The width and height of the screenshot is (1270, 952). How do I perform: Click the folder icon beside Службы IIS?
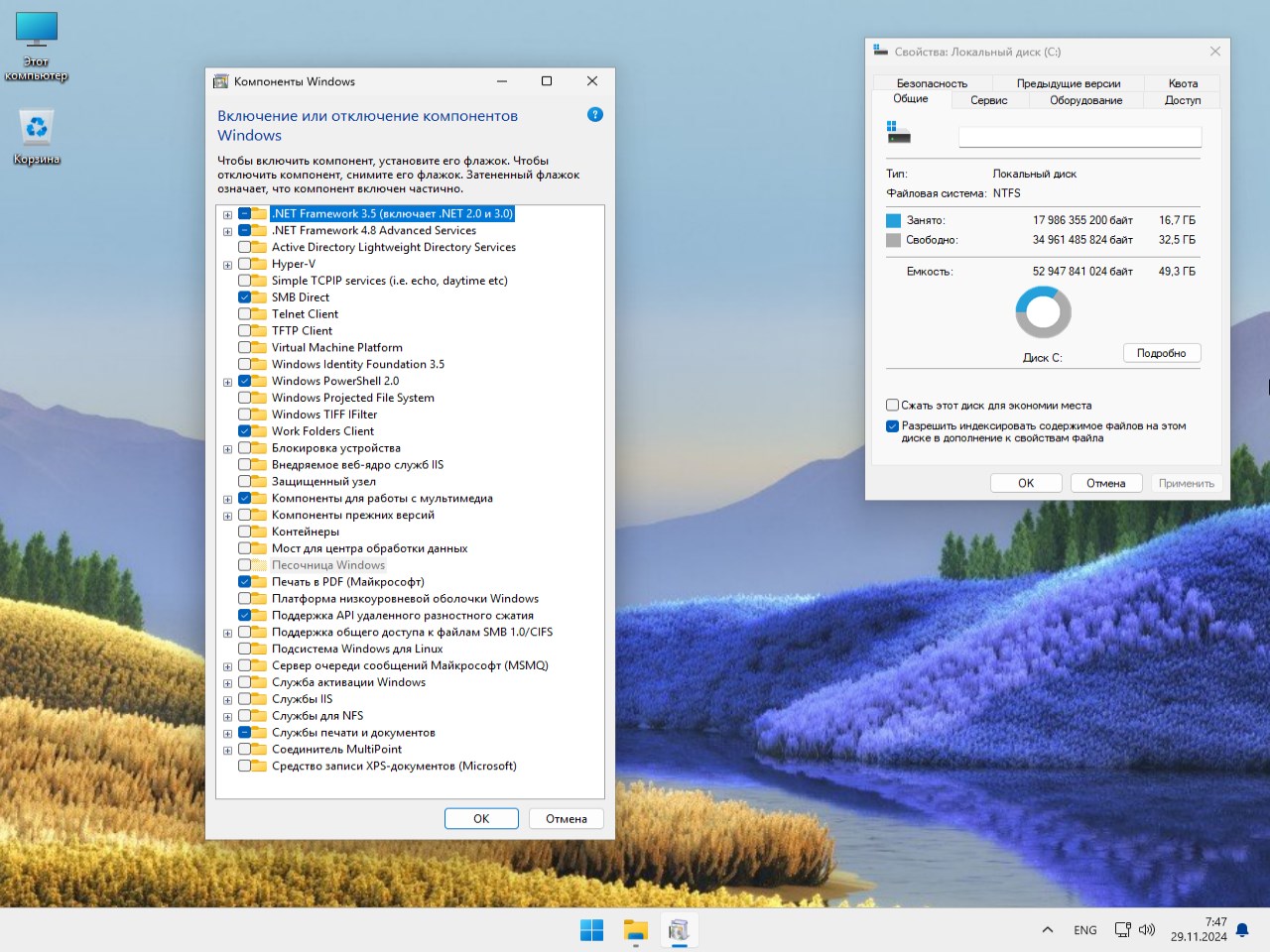260,699
